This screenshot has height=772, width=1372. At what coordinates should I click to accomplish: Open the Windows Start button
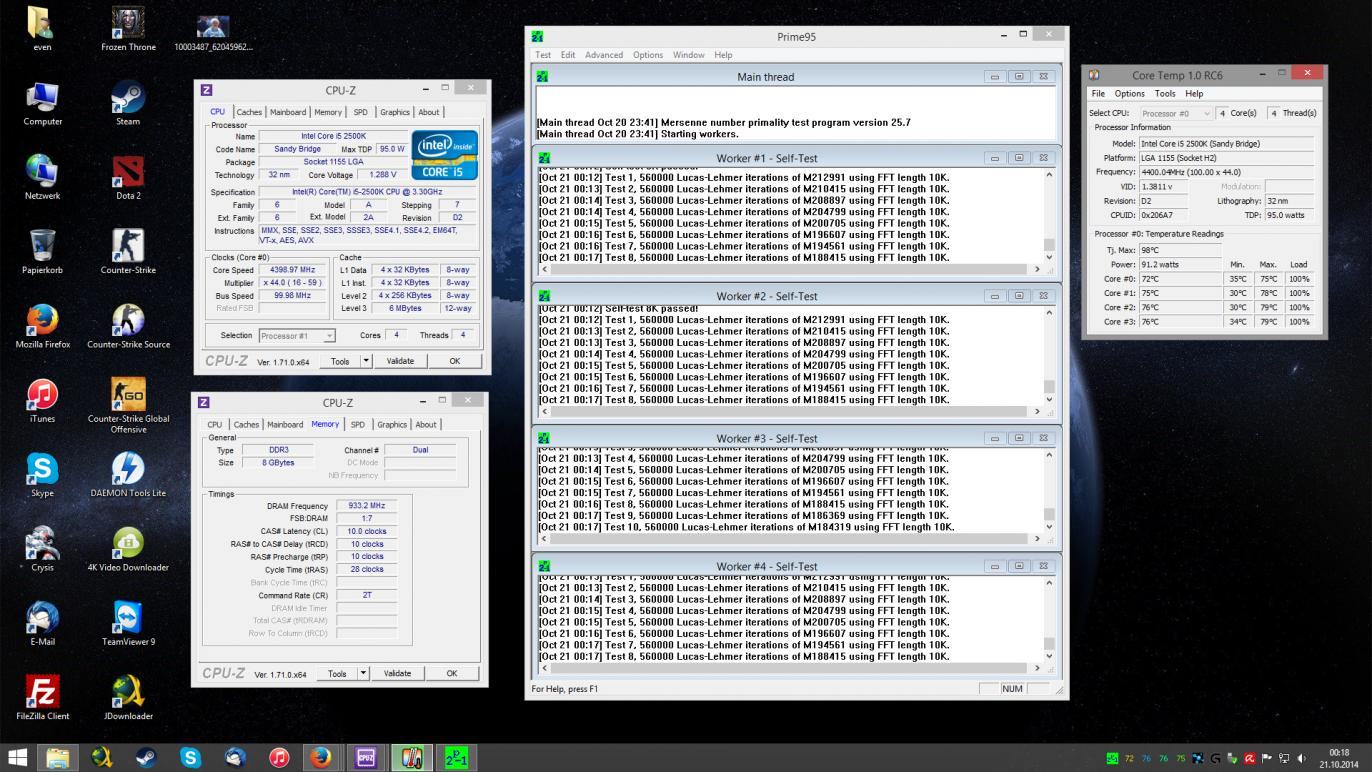pyautogui.click(x=18, y=757)
